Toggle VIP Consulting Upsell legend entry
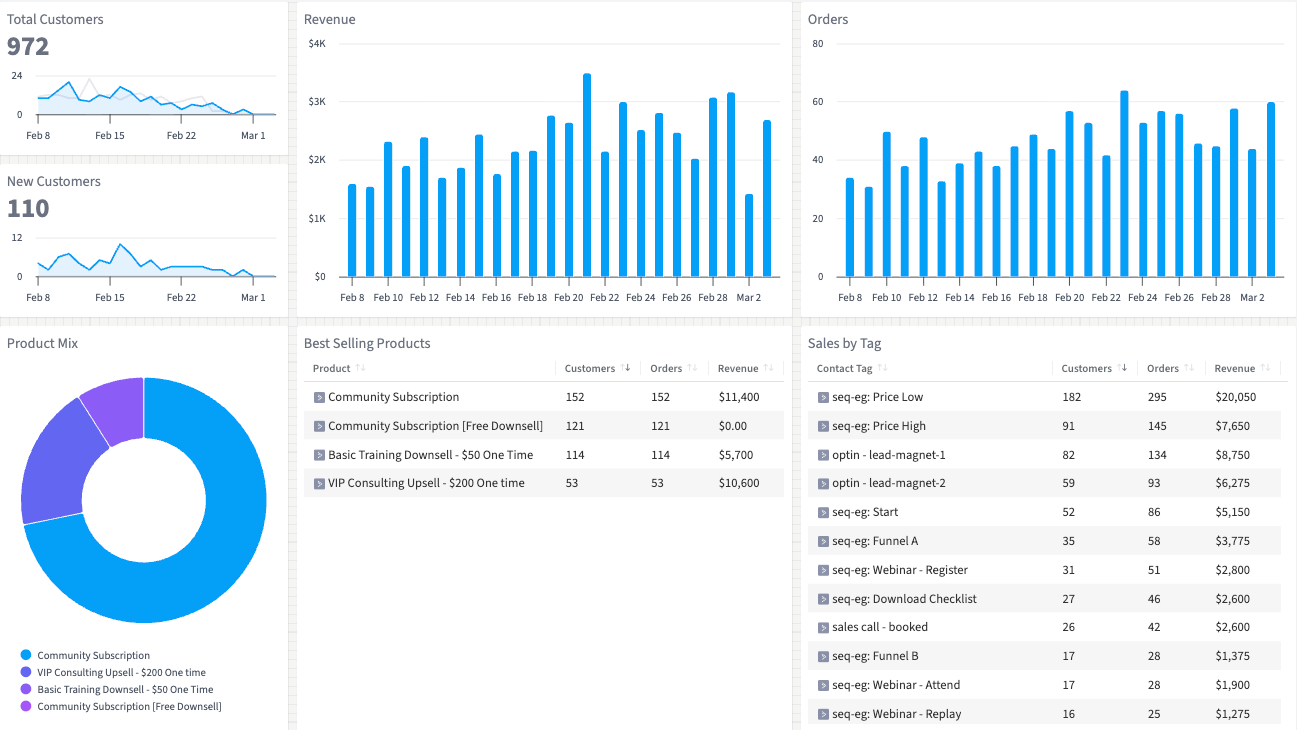 tap(121, 673)
